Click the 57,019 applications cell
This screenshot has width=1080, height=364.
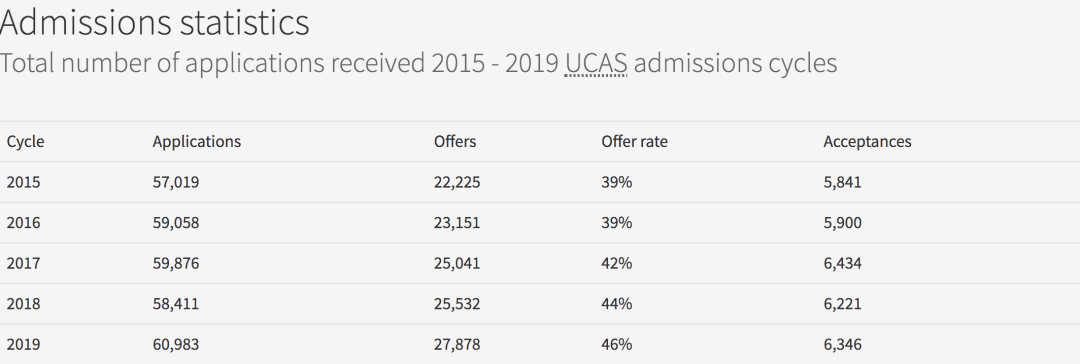coord(176,182)
